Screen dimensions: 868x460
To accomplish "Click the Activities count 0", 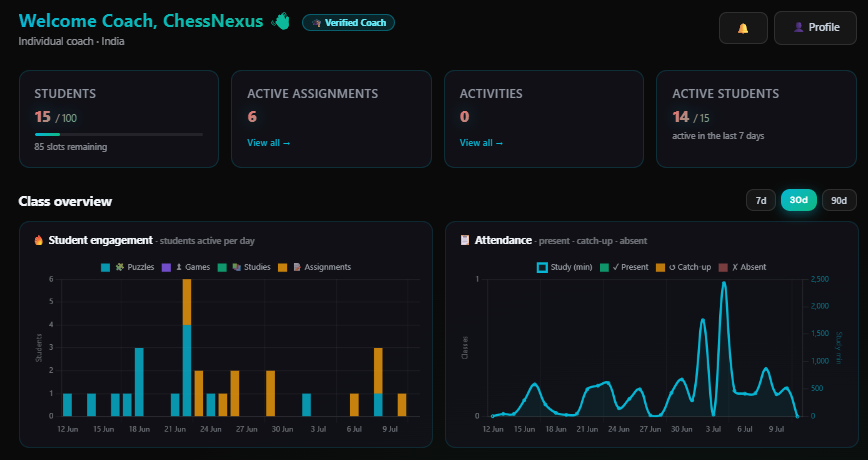I will (x=464, y=117).
